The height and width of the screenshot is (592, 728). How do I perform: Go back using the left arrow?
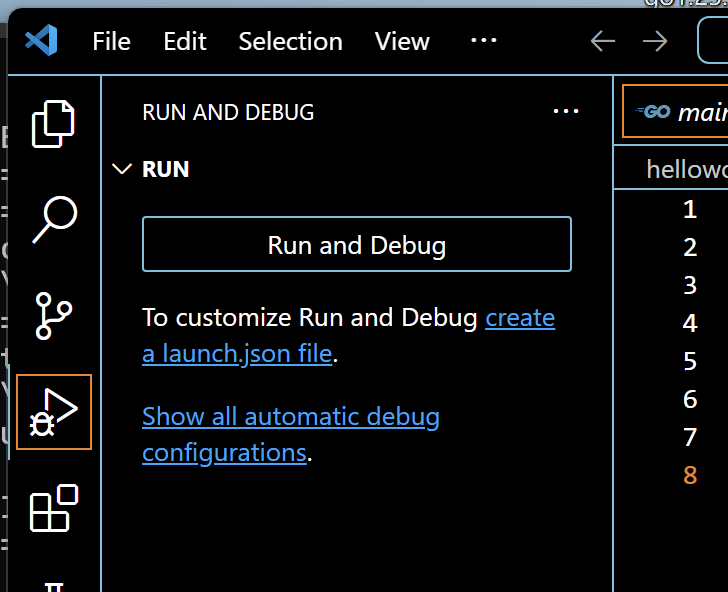603,41
